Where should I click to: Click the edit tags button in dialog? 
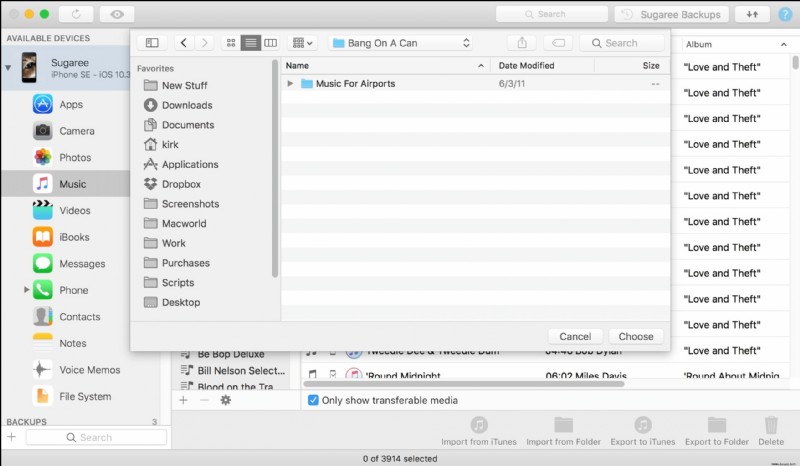pyautogui.click(x=558, y=43)
